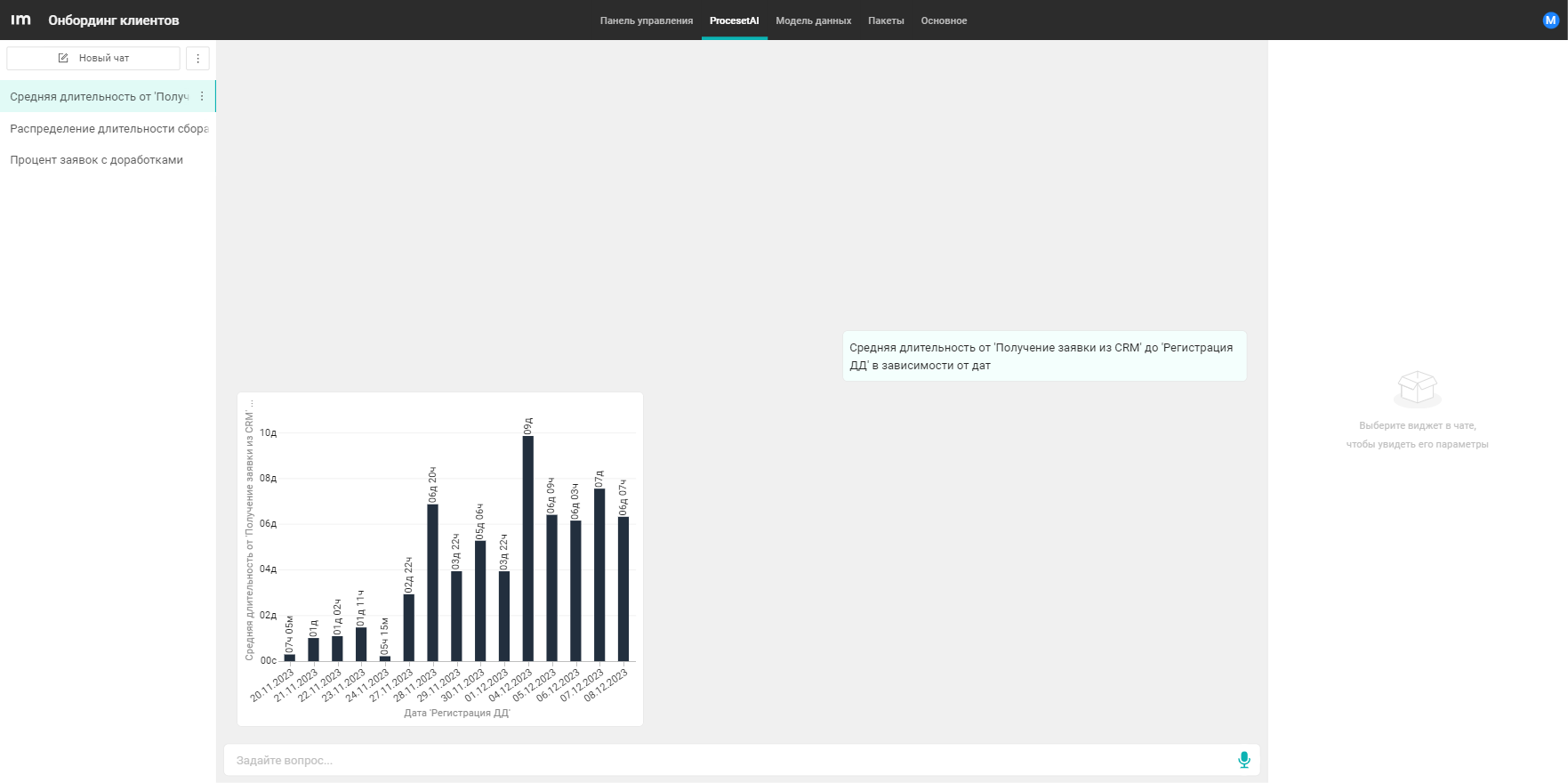
Task: Click the x-axis title 'Дата Регистрация ДД'
Action: click(457, 713)
